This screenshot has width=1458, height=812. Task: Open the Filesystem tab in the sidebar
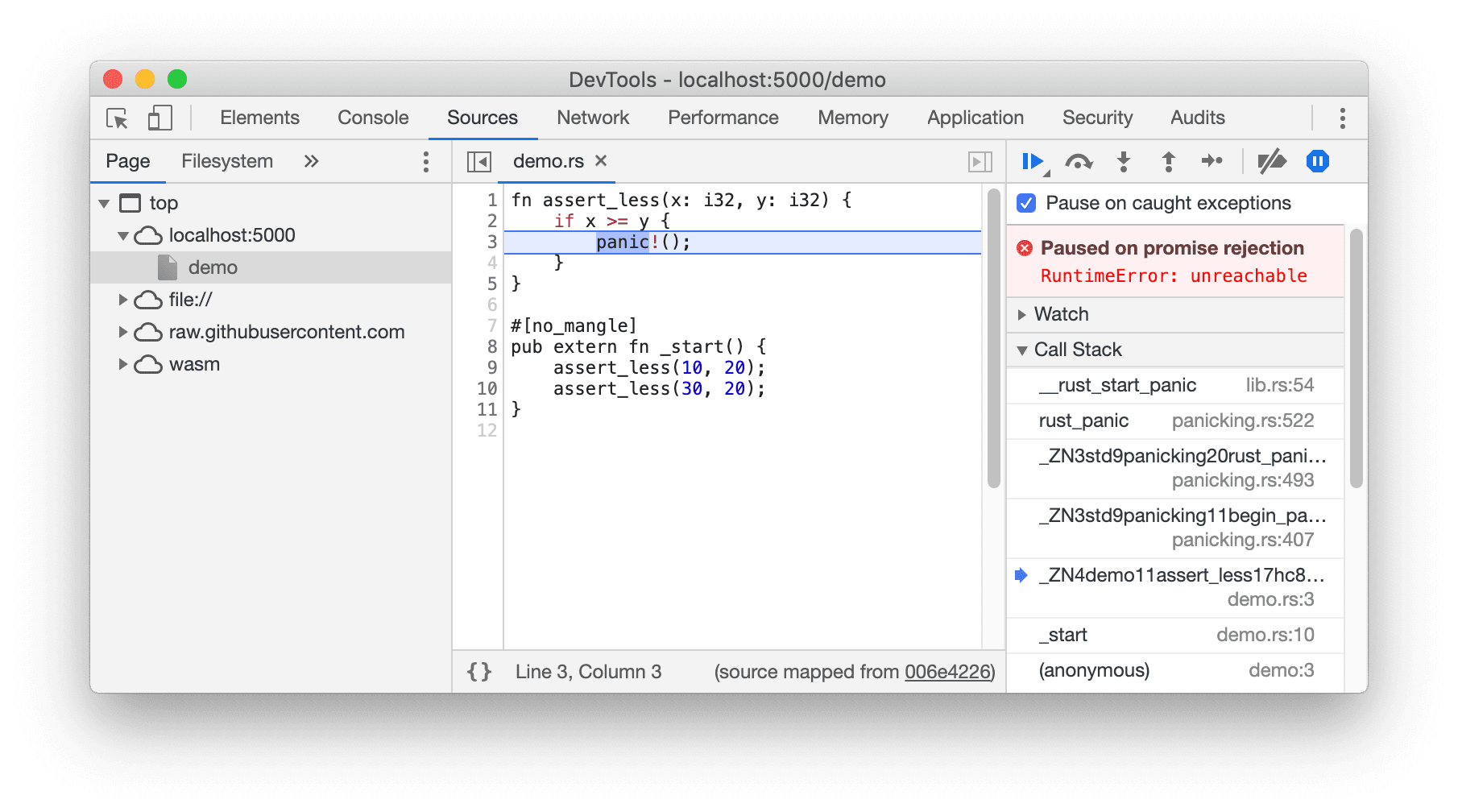point(227,161)
